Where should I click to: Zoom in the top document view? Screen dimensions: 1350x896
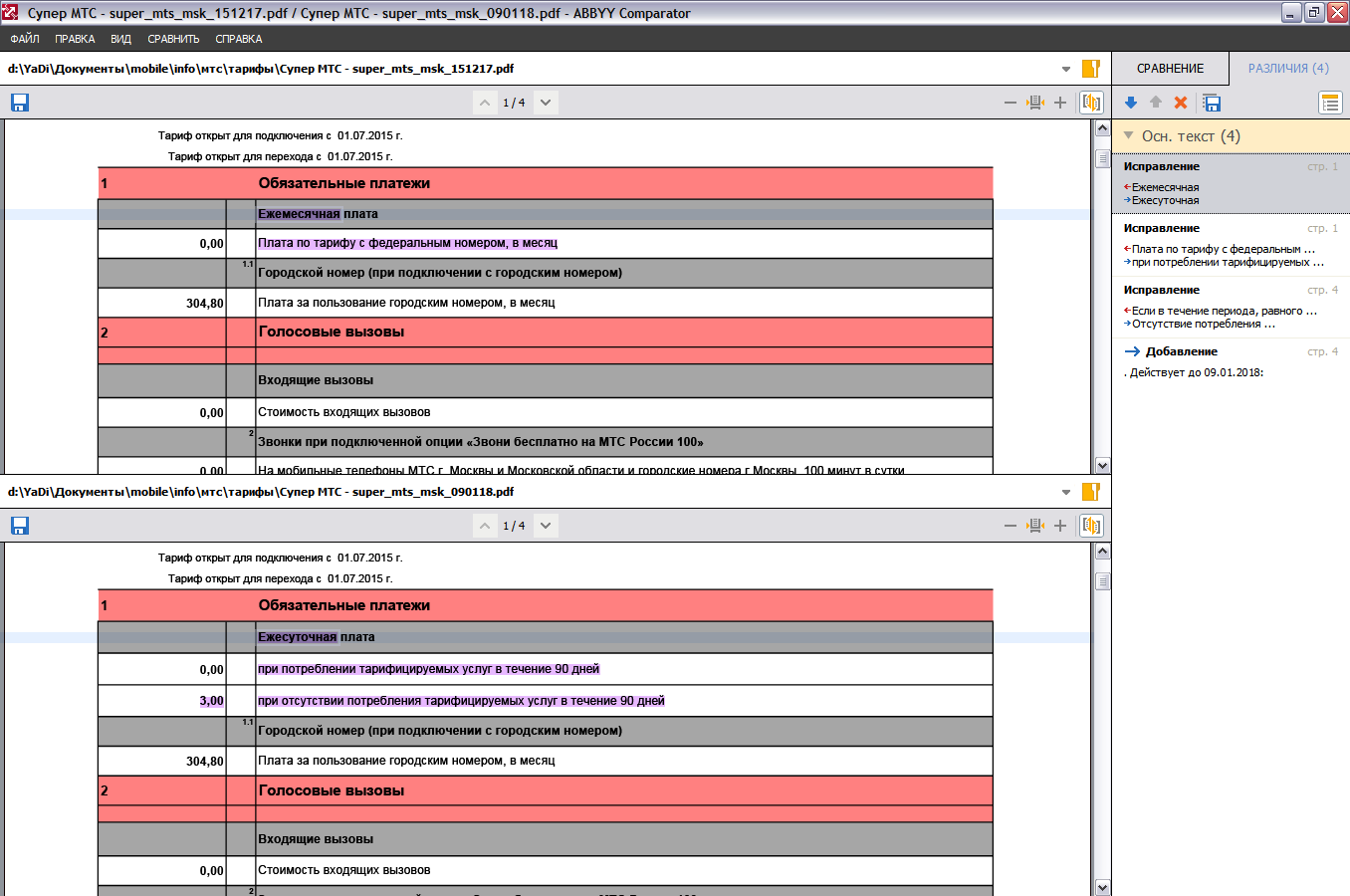click(x=1060, y=103)
